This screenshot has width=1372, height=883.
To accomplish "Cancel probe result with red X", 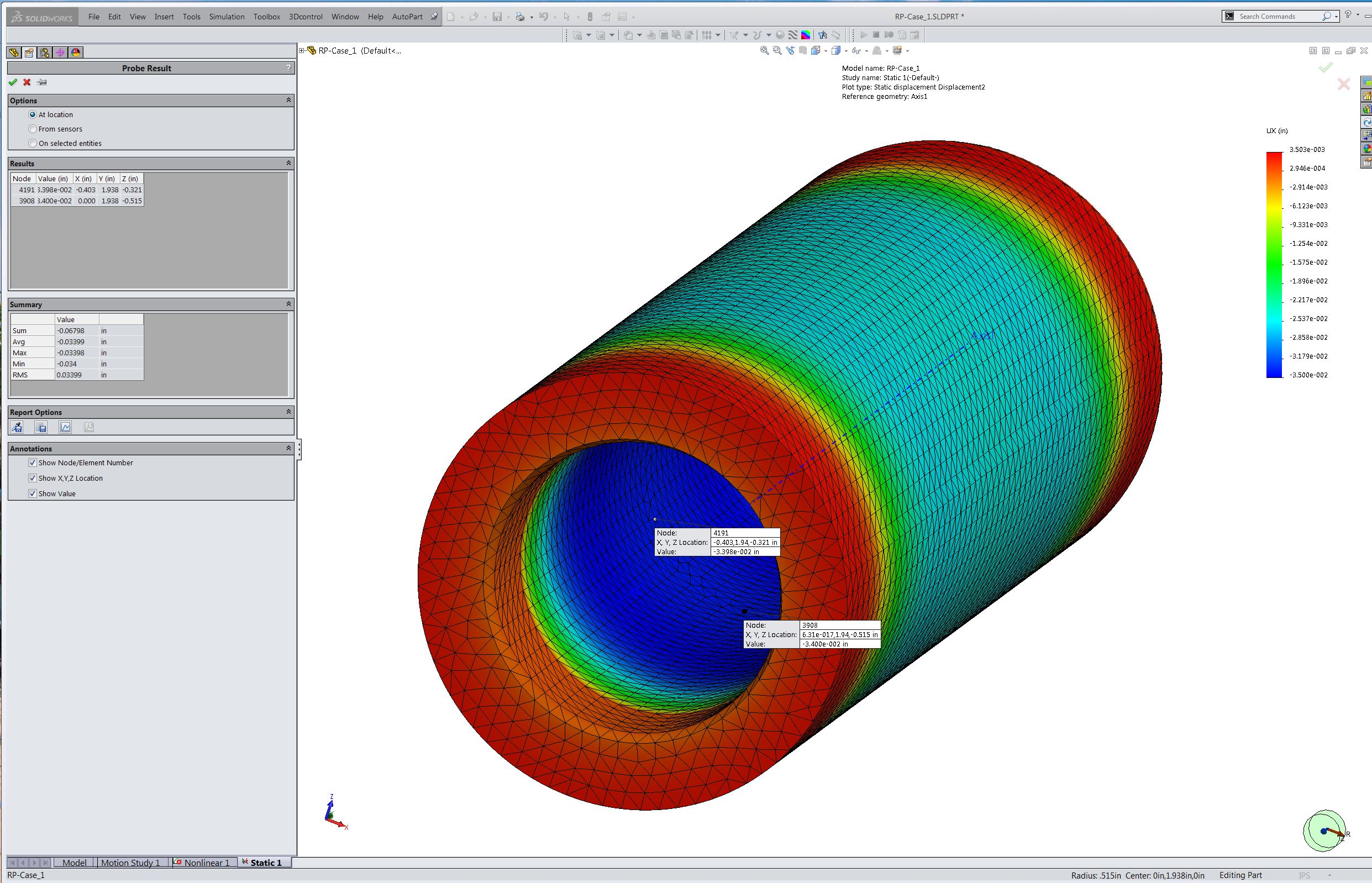I will click(x=27, y=82).
